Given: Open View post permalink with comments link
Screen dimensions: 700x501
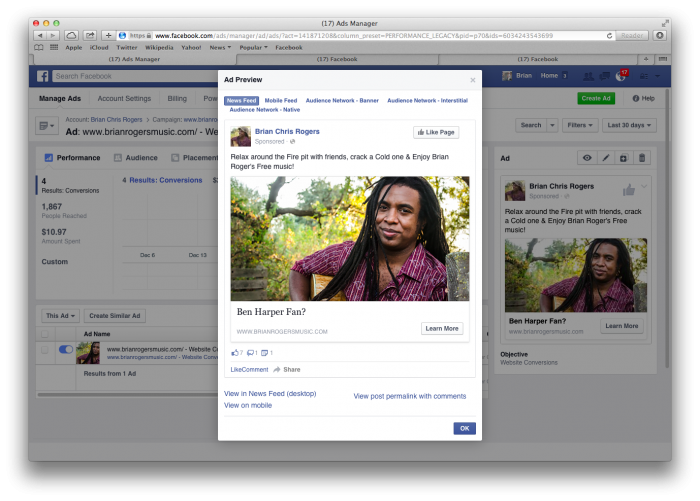Looking at the screenshot, I should tap(410, 396).
